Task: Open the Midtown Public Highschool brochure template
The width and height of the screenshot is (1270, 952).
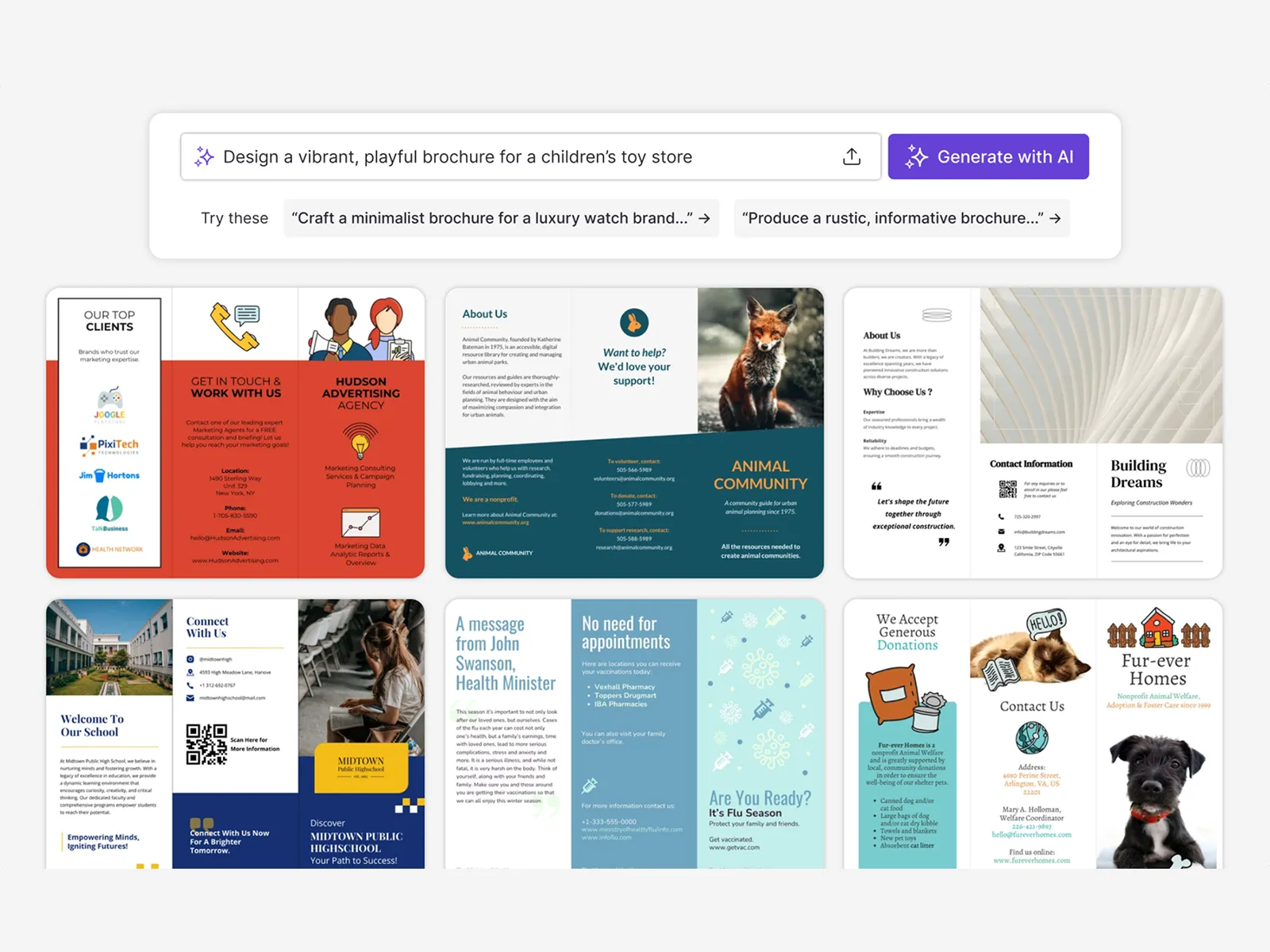Action: click(x=235, y=734)
